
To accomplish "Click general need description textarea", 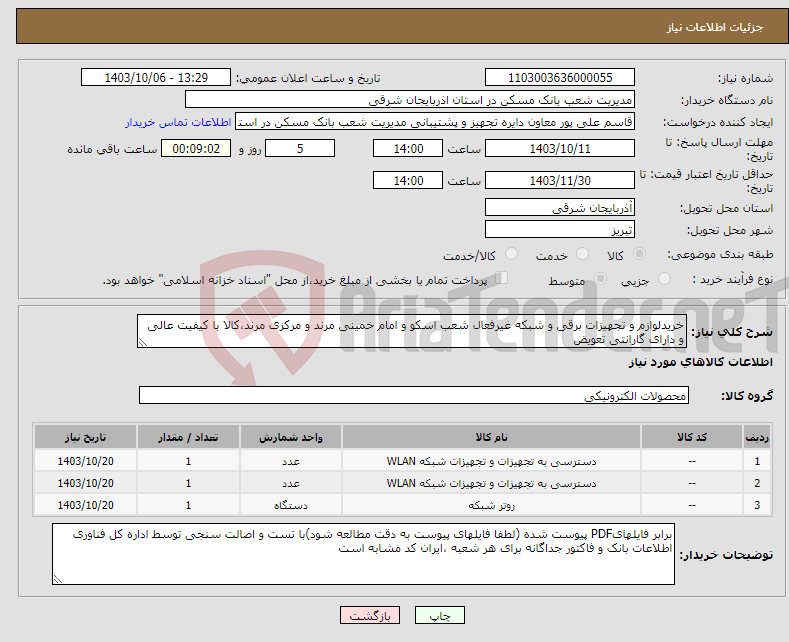I will pyautogui.click(x=412, y=331).
